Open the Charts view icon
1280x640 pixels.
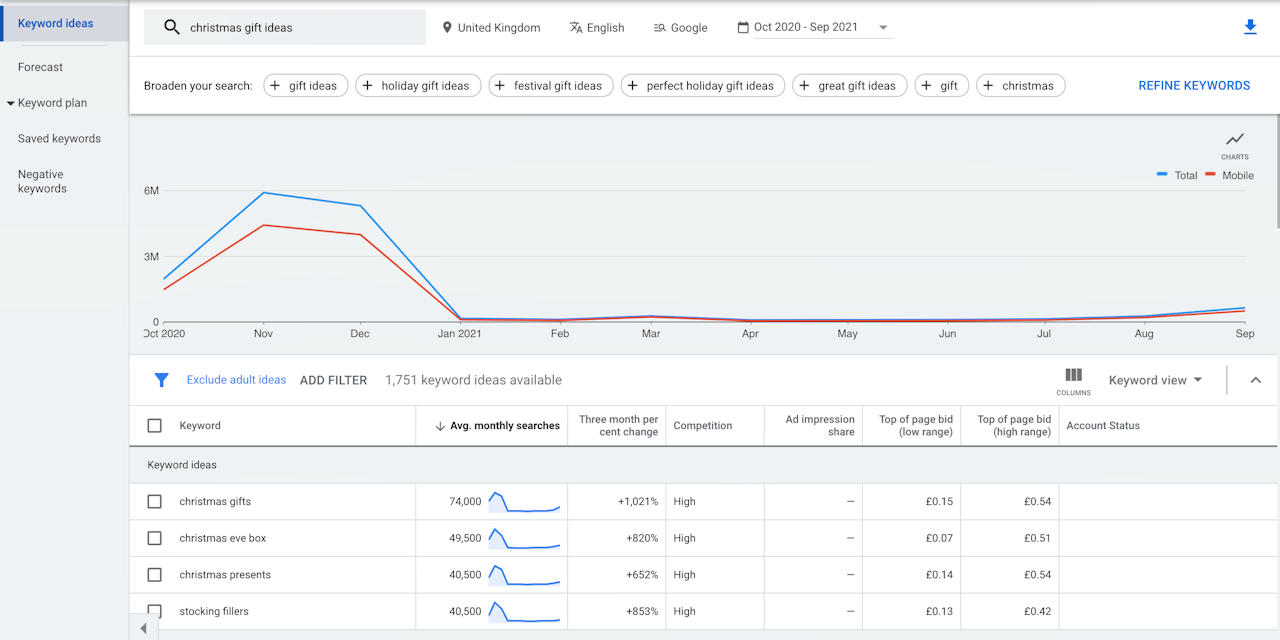[1234, 140]
